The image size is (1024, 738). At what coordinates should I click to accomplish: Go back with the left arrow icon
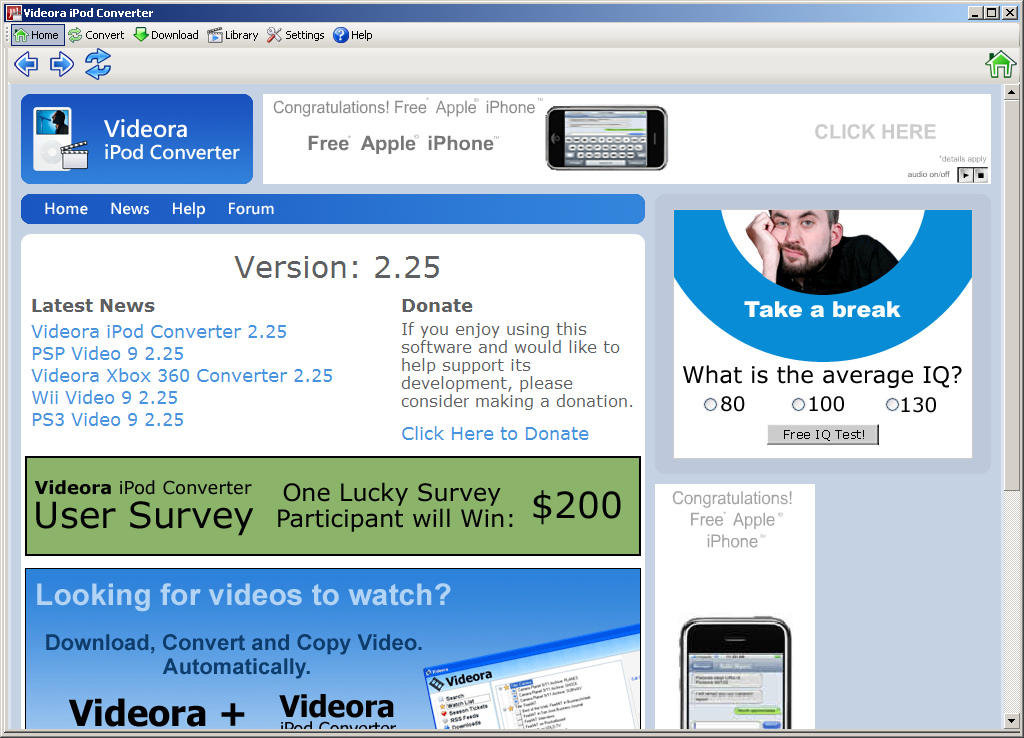(x=26, y=64)
